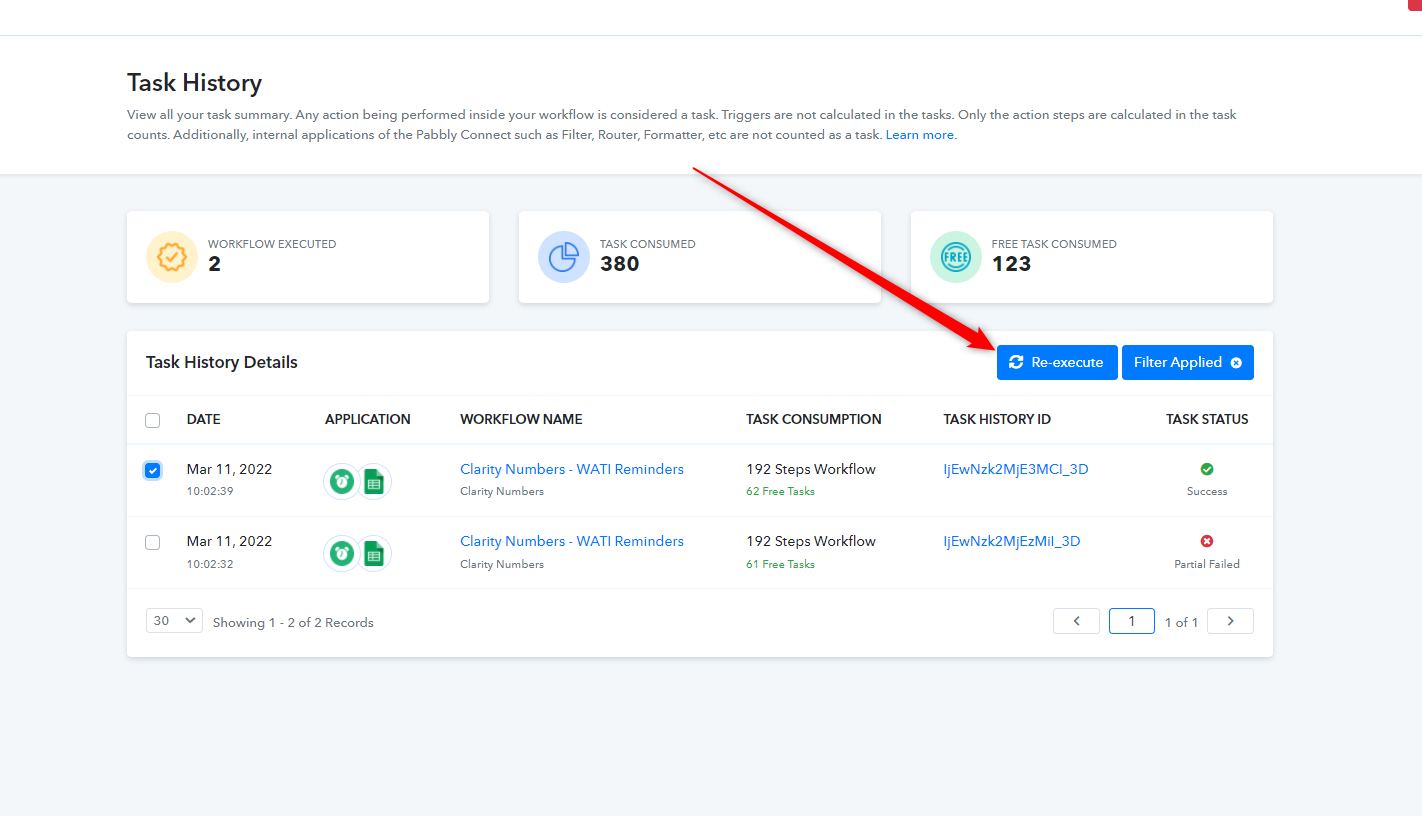Viewport: 1422px width, 816px height.
Task: Click the Google Sheets icon in 10:02:39 row
Action: pyautogui.click(x=374, y=481)
